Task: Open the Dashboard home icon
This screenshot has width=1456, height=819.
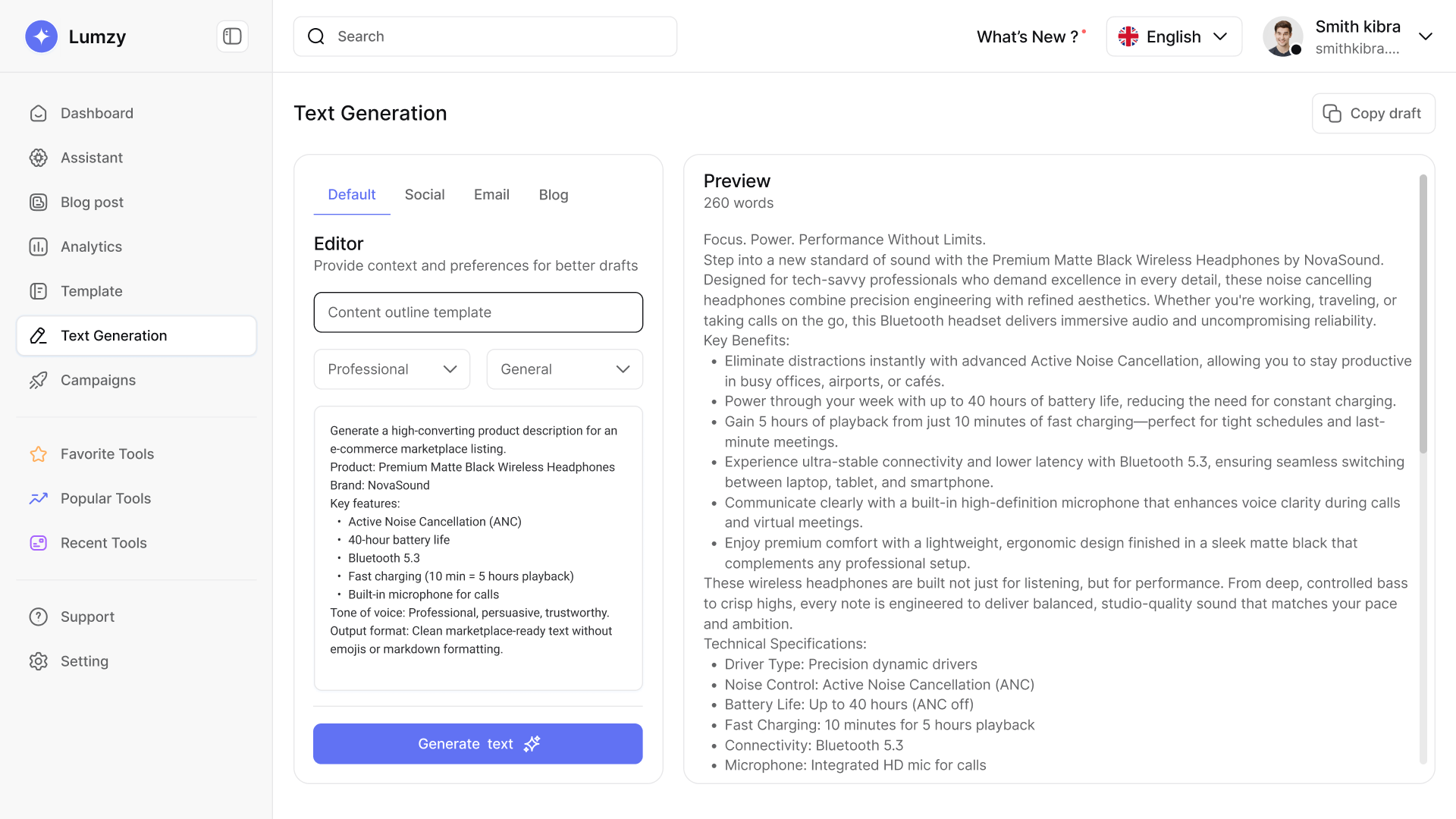Action: tap(39, 114)
